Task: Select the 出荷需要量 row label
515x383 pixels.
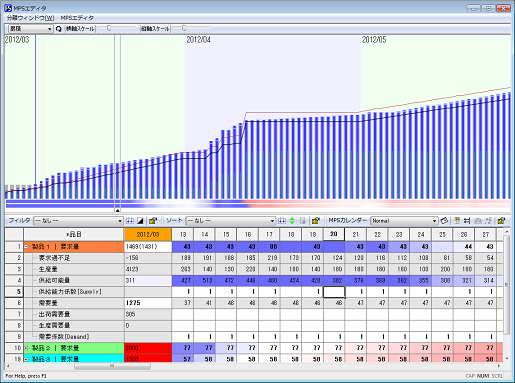Action: point(54,314)
